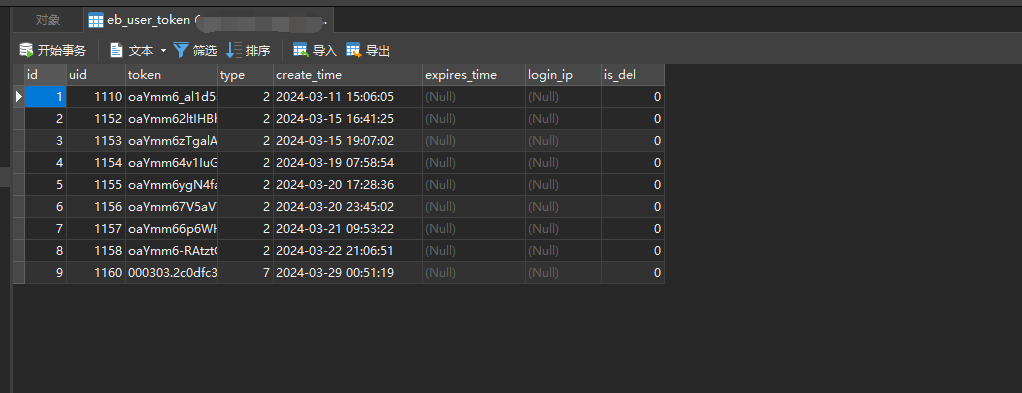The width and height of the screenshot is (1022, 393).
Task: Click the create_time cell 2024-03-22 21:06:51
Action: pos(348,250)
